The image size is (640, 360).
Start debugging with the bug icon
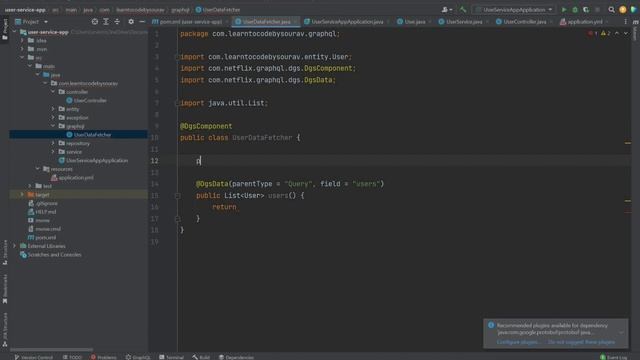pos(575,9)
